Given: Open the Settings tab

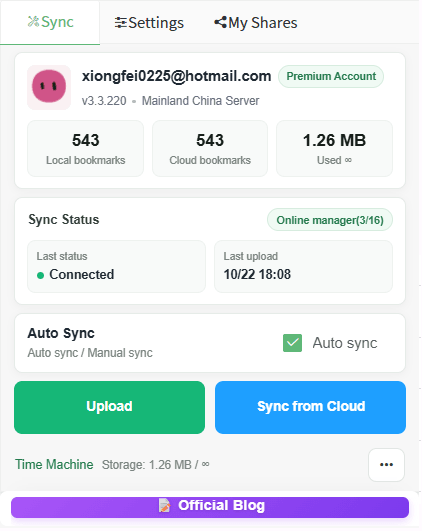Looking at the screenshot, I should pyautogui.click(x=149, y=23).
